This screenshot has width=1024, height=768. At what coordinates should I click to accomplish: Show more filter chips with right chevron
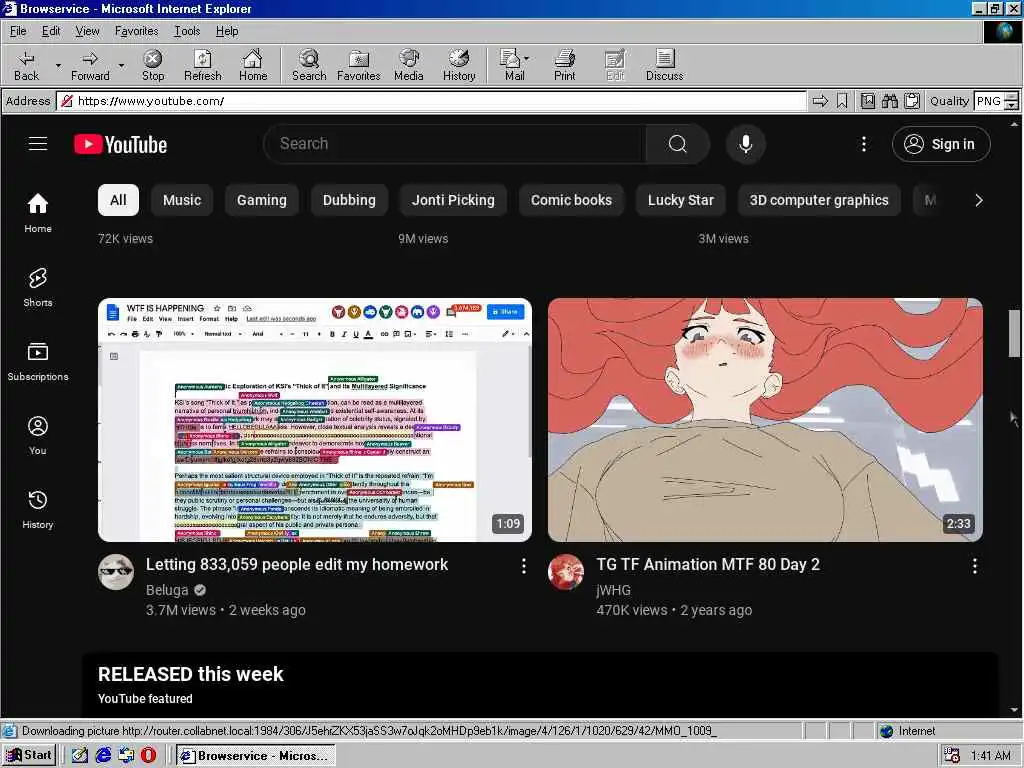pyautogui.click(x=978, y=200)
